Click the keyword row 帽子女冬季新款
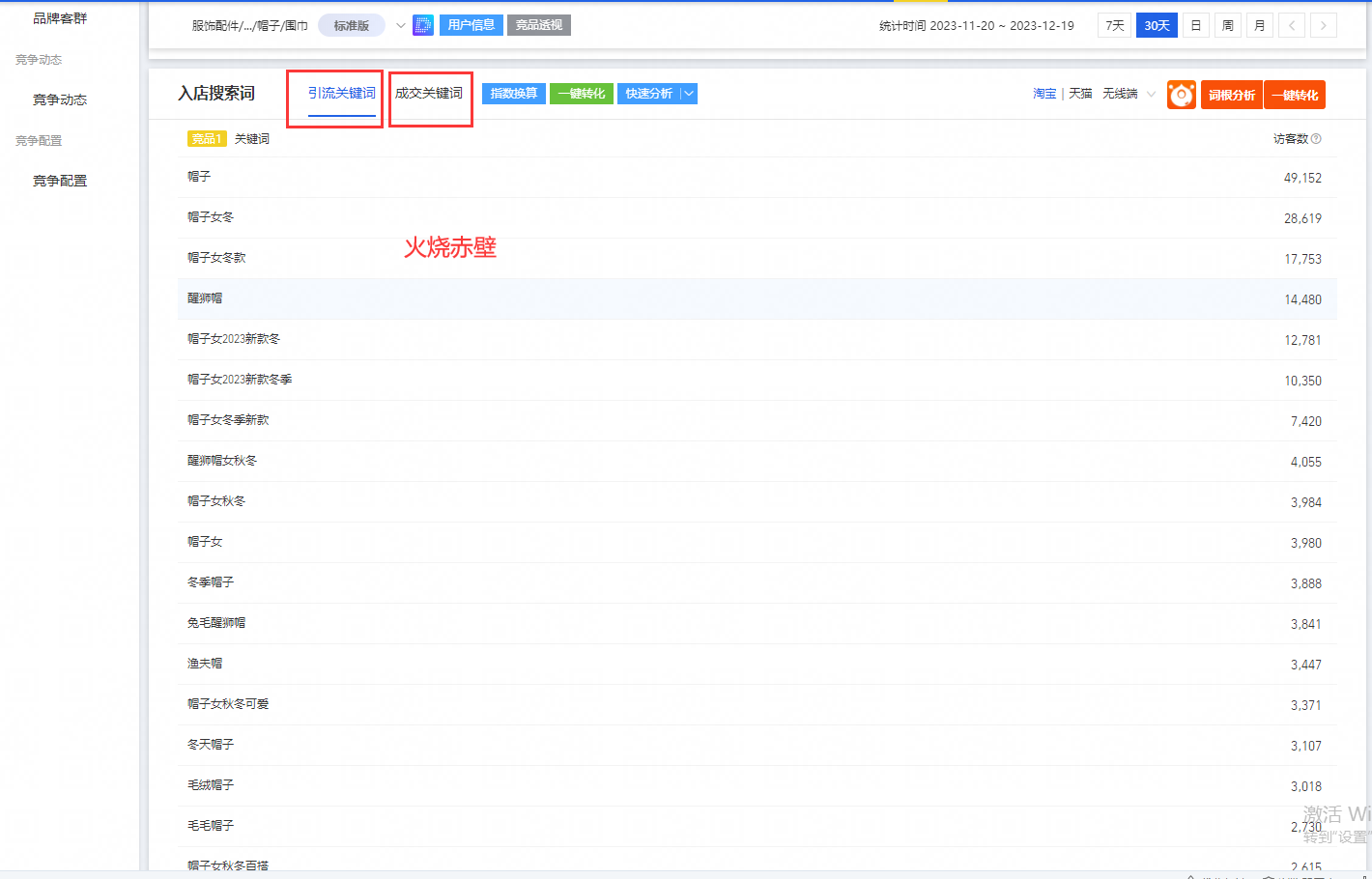Viewport: 1372px width, 879px height. tap(757, 420)
